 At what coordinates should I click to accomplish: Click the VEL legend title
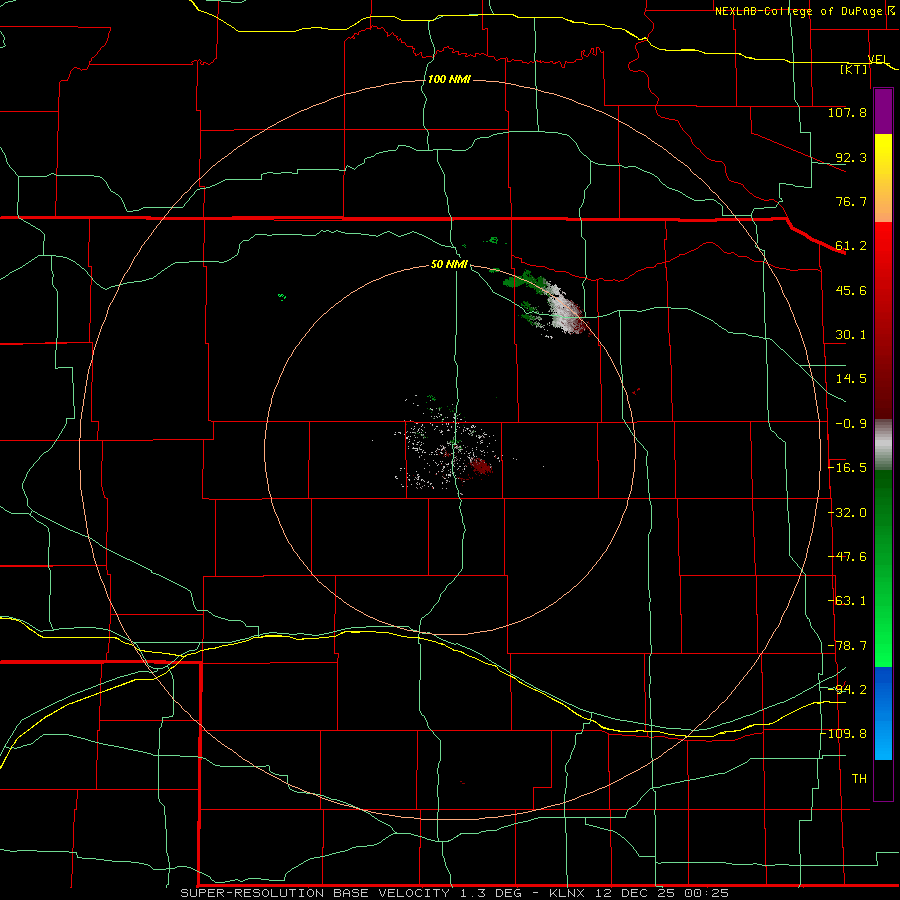[x=878, y=60]
